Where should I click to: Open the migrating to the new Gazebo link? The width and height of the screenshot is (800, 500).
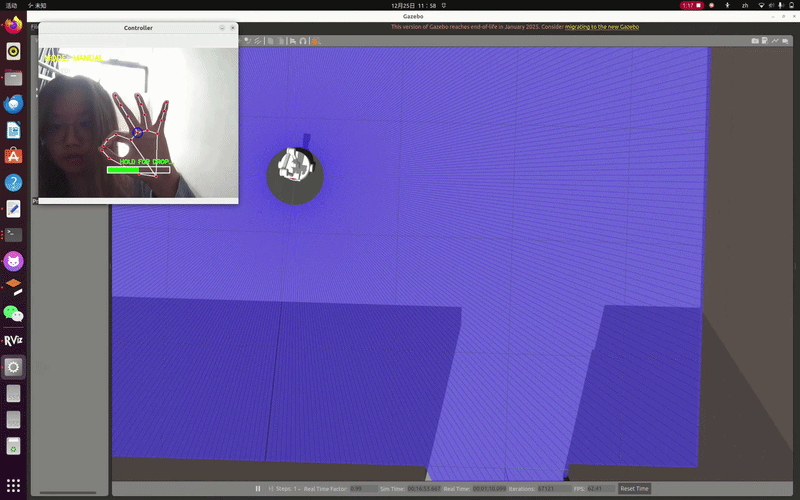pyautogui.click(x=602, y=27)
